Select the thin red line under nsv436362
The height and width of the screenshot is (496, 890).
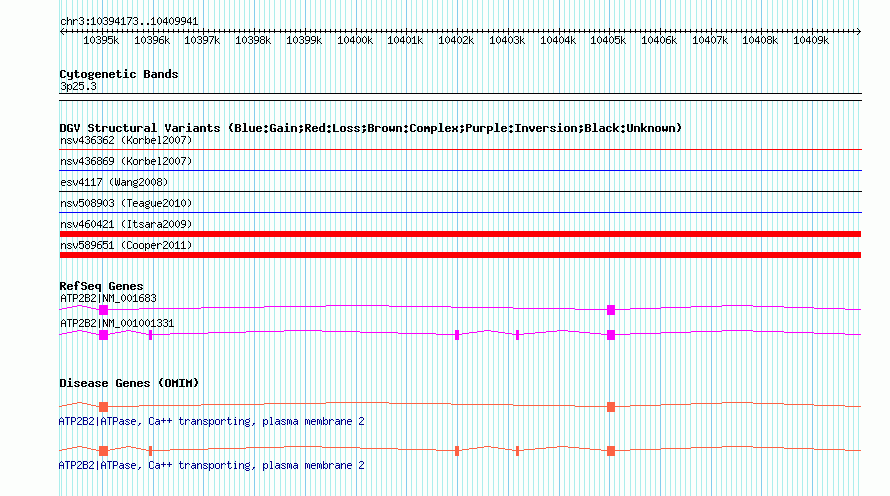click(460, 149)
